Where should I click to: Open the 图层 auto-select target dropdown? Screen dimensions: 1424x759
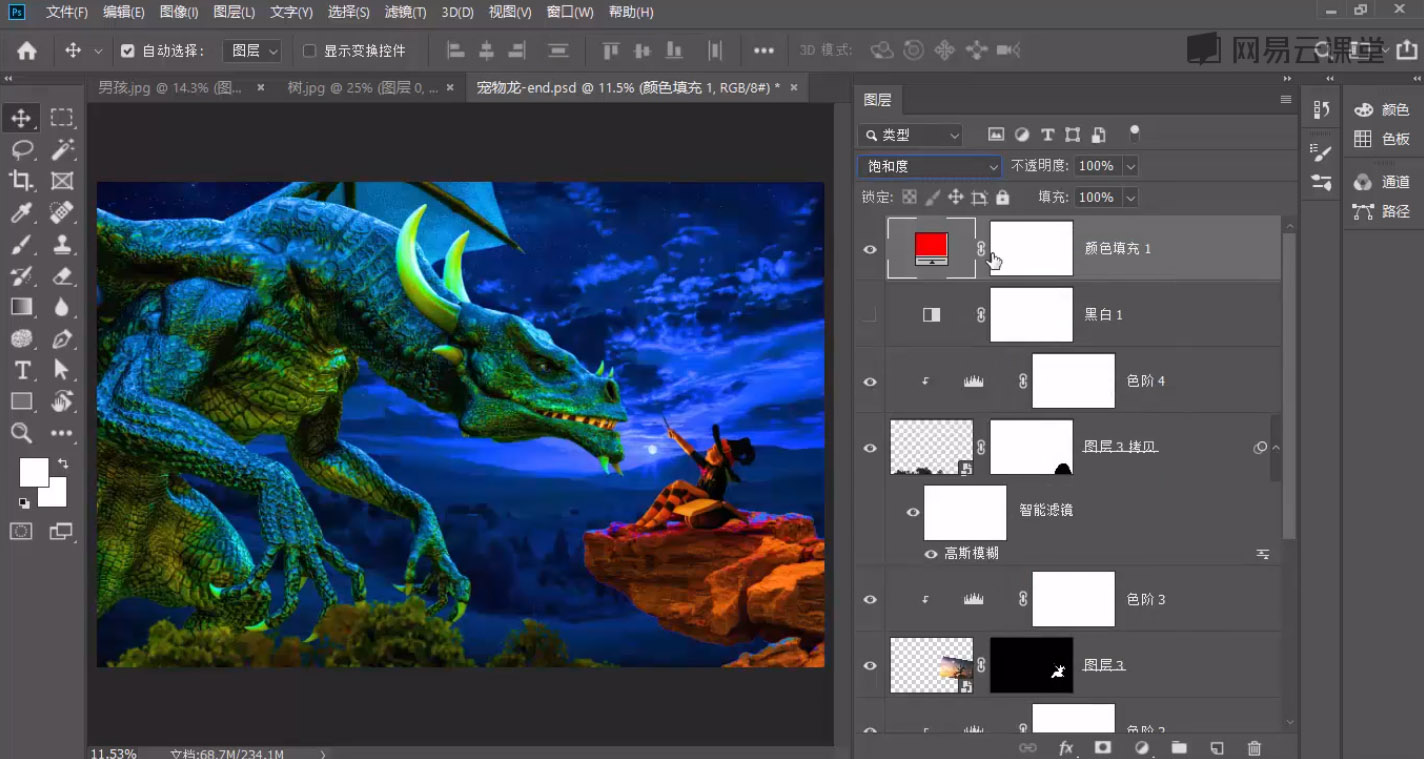click(254, 51)
